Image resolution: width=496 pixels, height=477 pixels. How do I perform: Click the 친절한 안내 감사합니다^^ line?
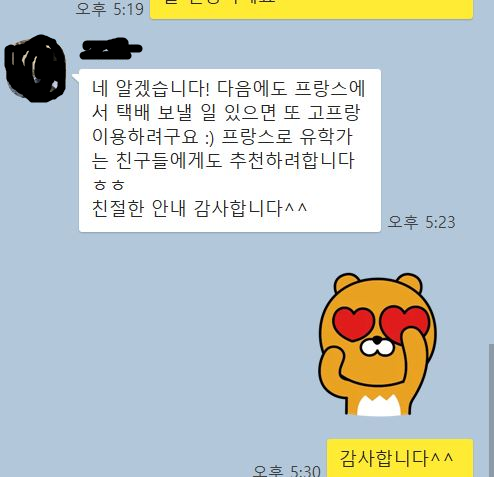click(199, 208)
